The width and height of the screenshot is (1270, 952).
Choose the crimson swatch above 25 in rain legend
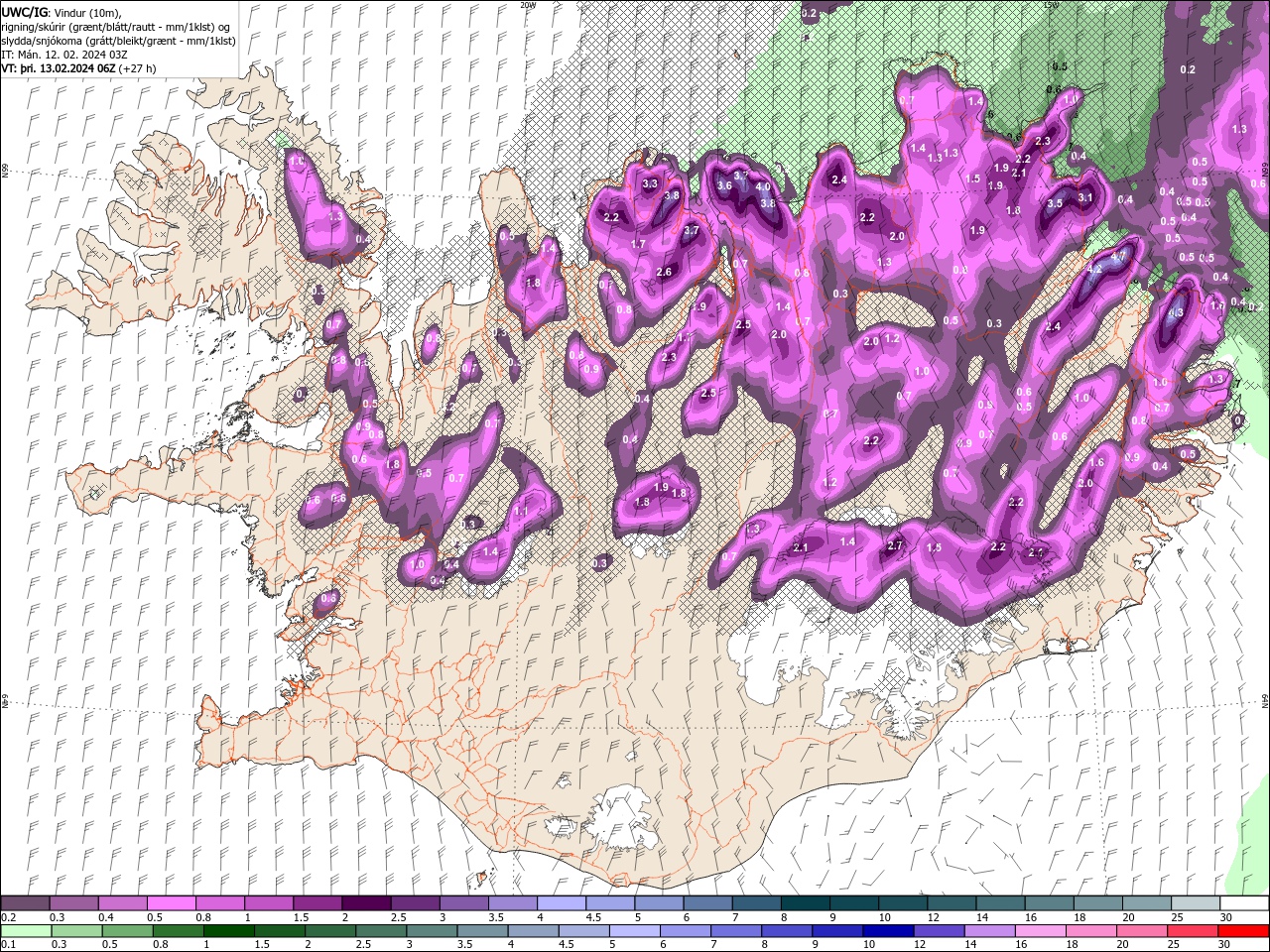pyautogui.click(x=1193, y=931)
